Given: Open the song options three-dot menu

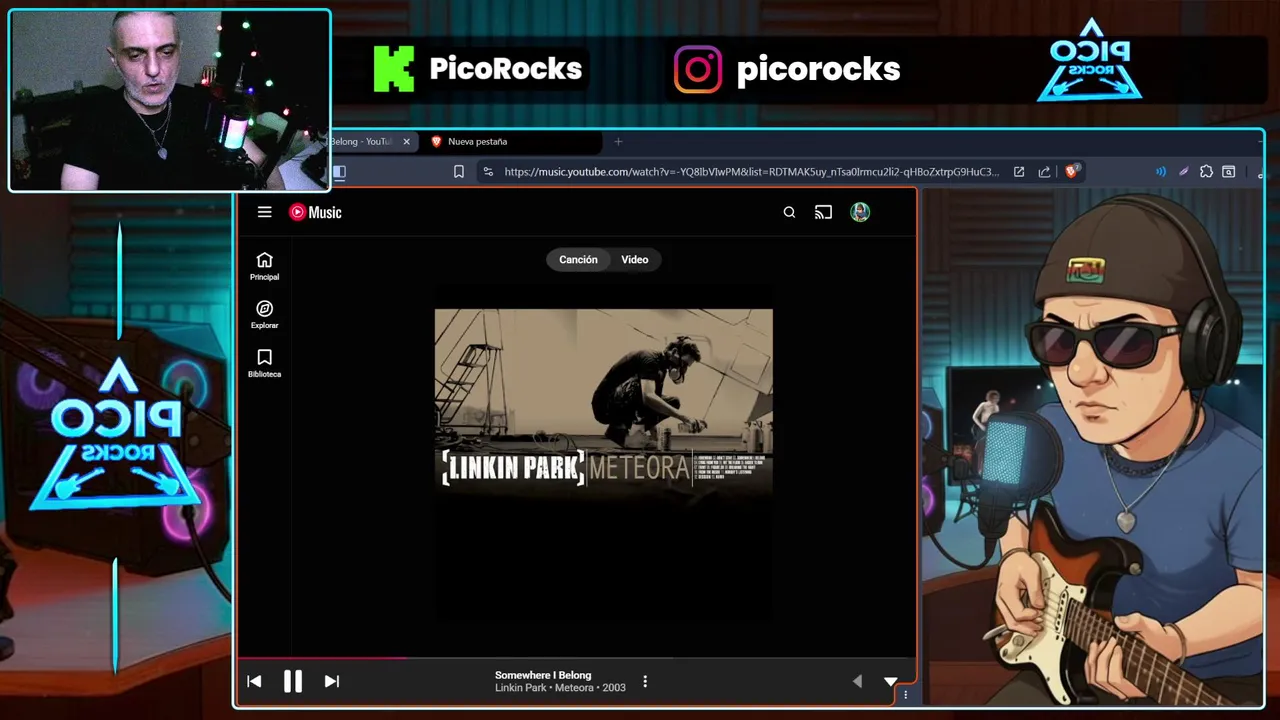Looking at the screenshot, I should click(x=645, y=681).
